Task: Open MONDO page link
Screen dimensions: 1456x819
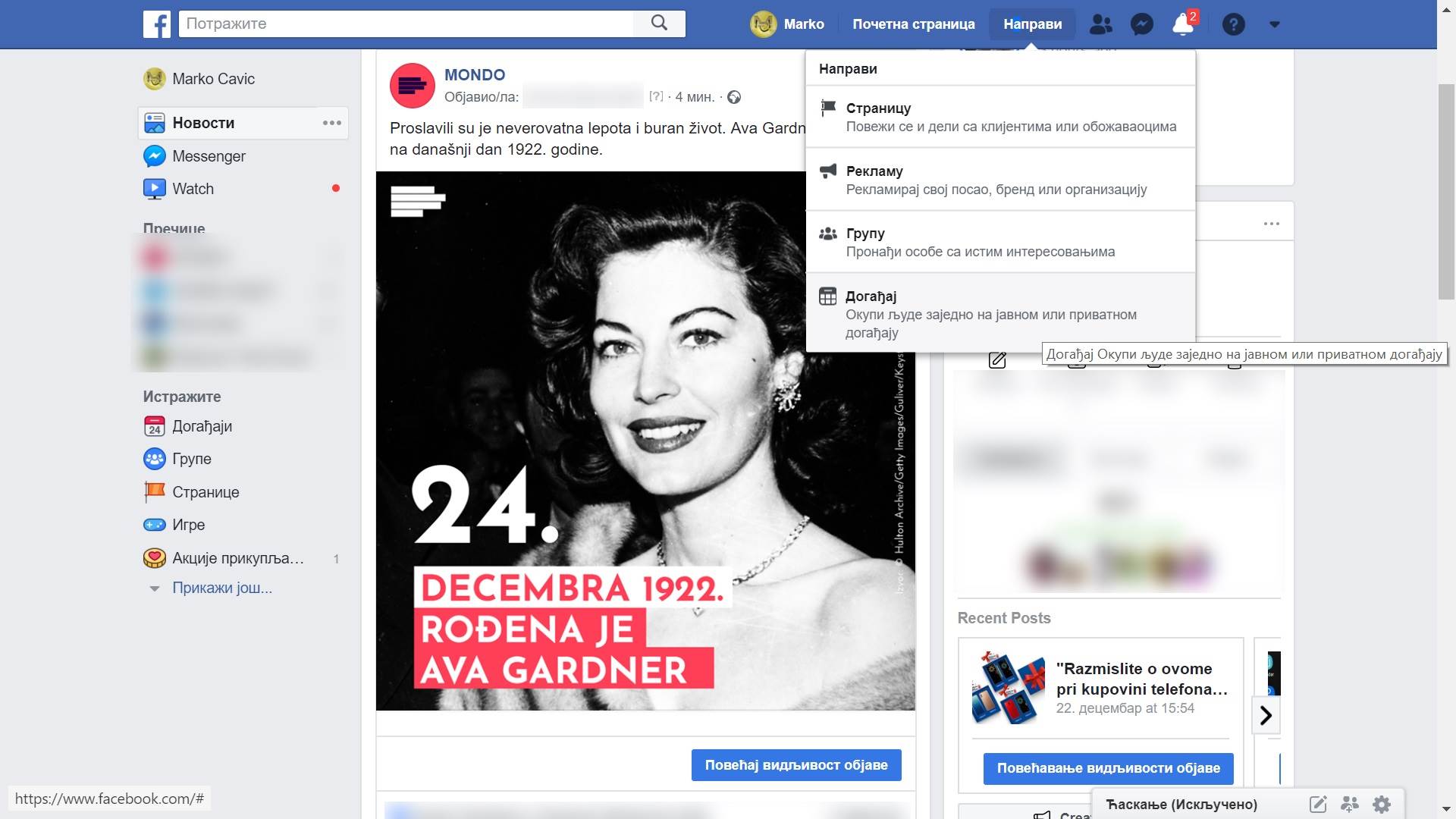Action: [474, 75]
